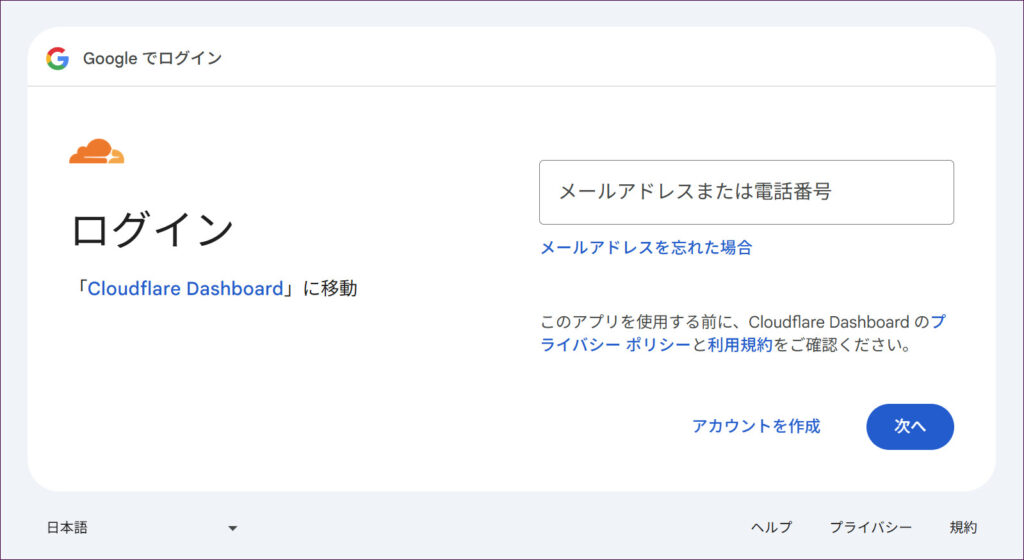This screenshot has height=560, width=1024.
Task: Open the footer プライバシー link
Action: pyautogui.click(x=870, y=528)
